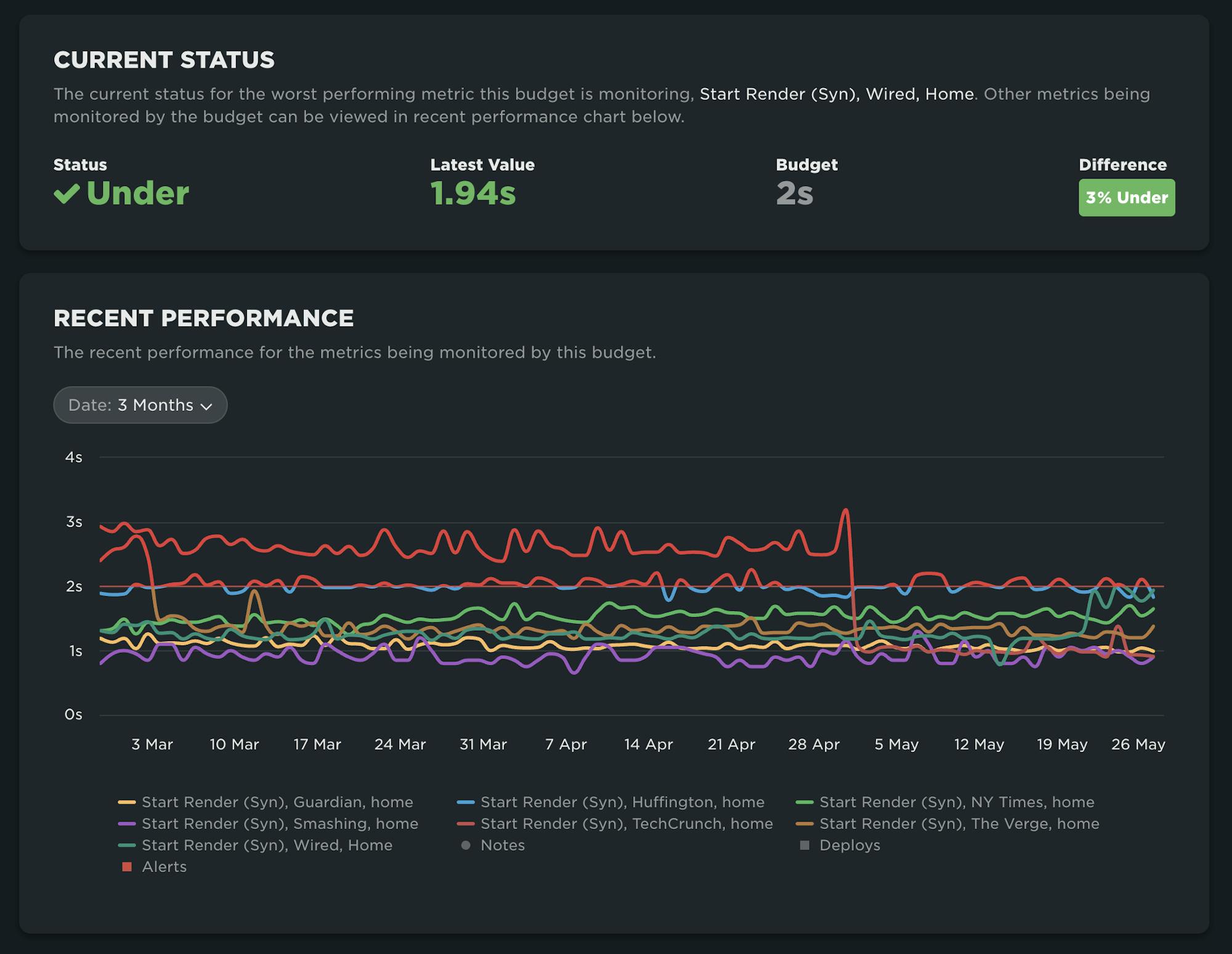This screenshot has width=1232, height=954.
Task: Click the Alerts red square icon
Action: [x=128, y=867]
